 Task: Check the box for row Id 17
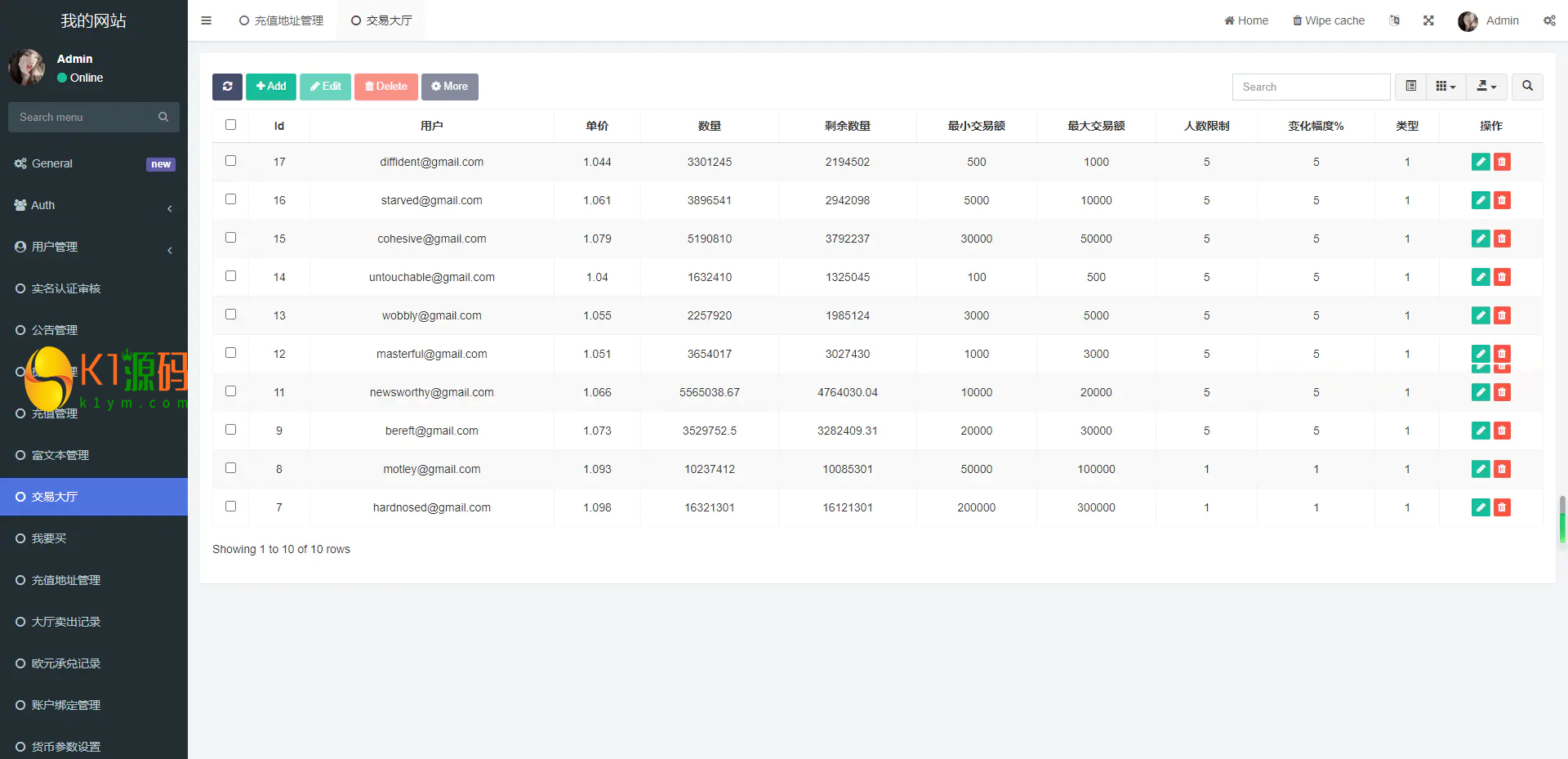[x=231, y=161]
